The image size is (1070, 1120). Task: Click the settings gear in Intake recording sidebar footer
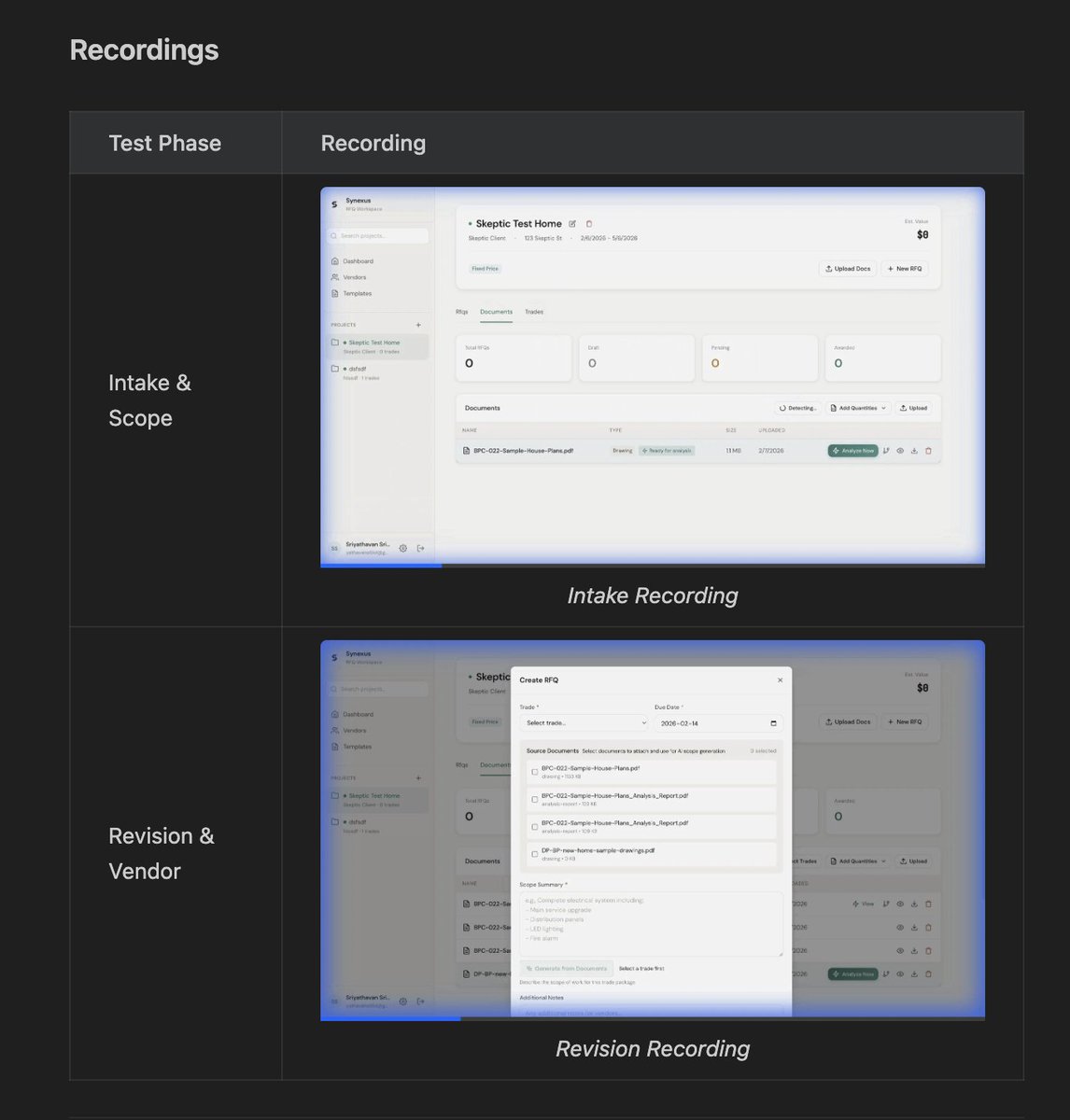pos(403,548)
